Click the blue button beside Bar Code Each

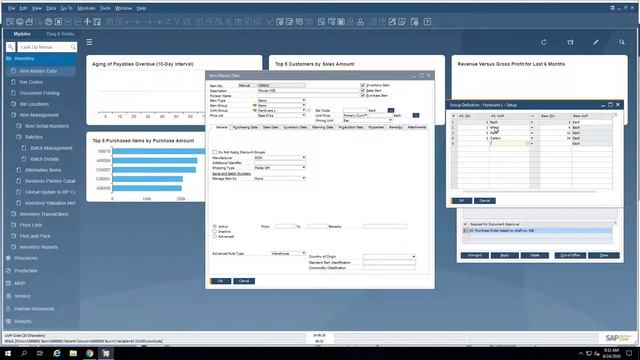pyautogui.click(x=391, y=110)
